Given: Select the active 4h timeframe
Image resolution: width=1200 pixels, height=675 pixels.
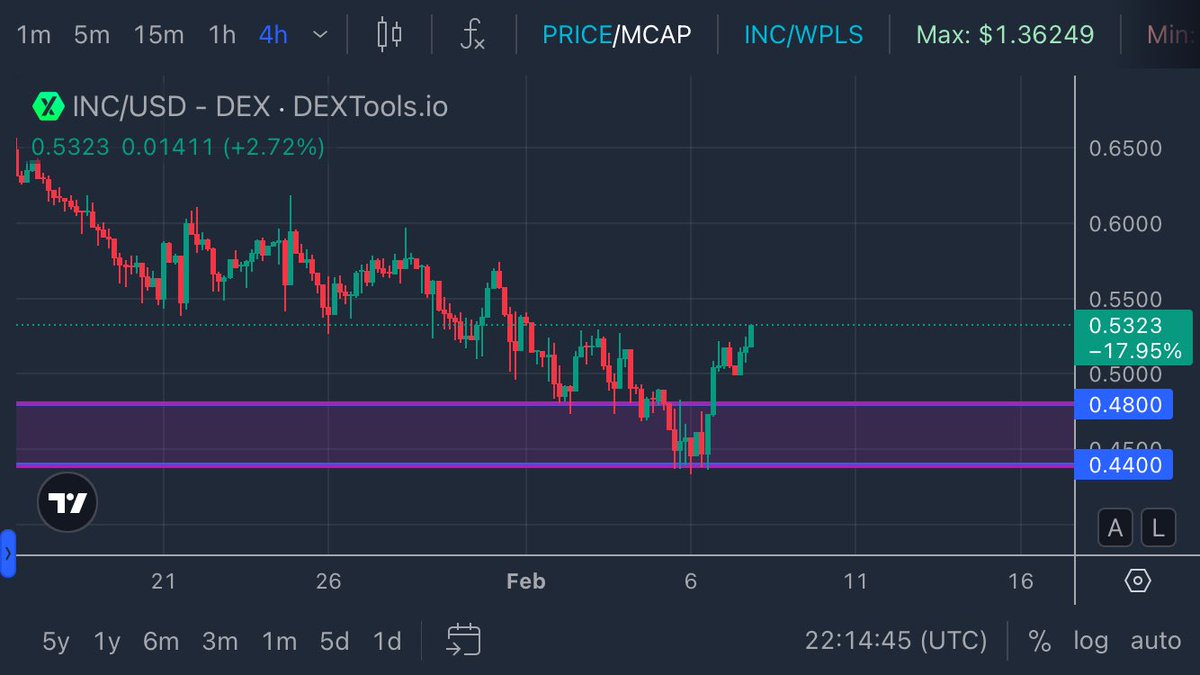Looking at the screenshot, I should pyautogui.click(x=273, y=35).
